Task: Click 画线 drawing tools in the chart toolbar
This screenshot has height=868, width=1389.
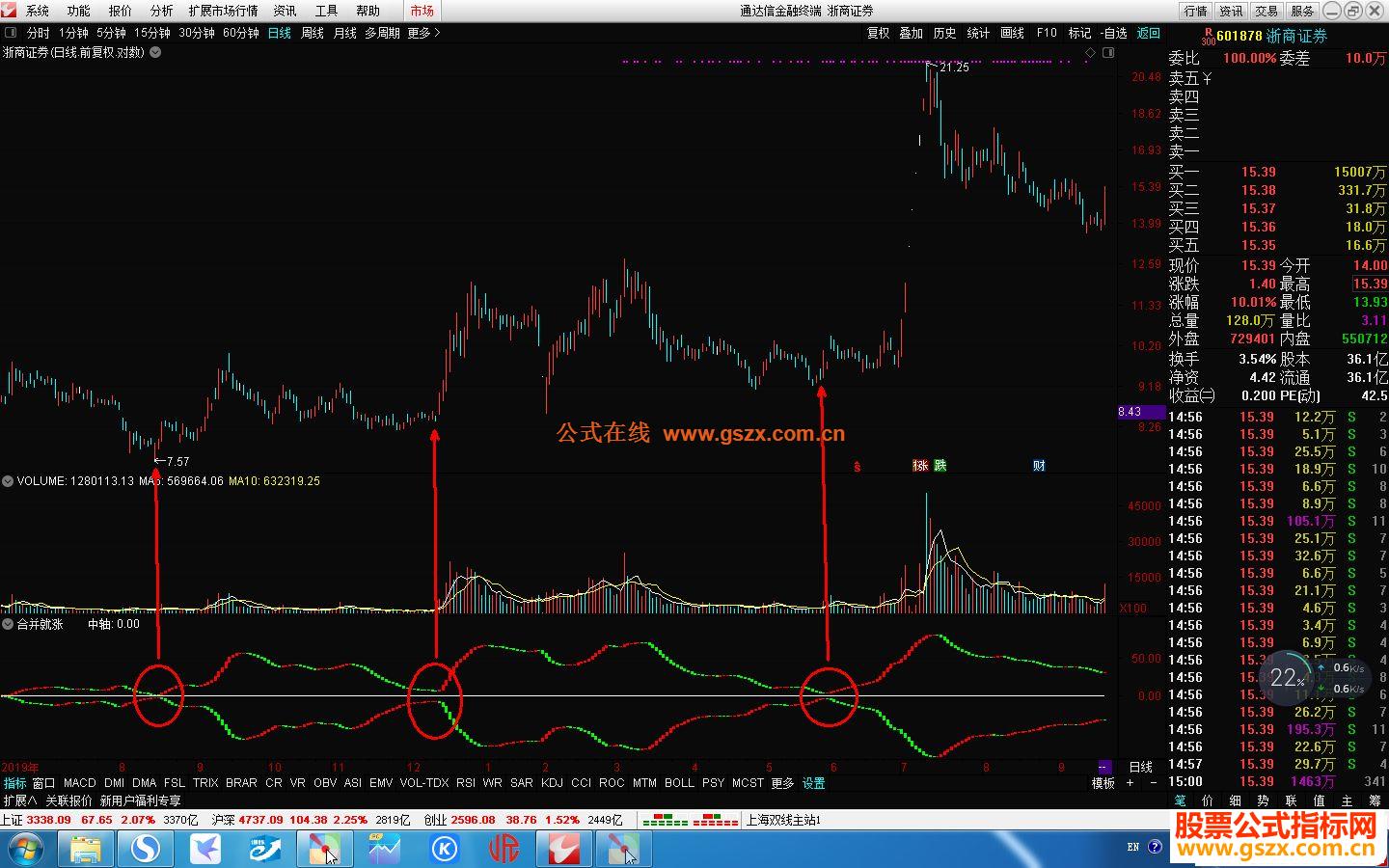Action: click(x=1012, y=33)
